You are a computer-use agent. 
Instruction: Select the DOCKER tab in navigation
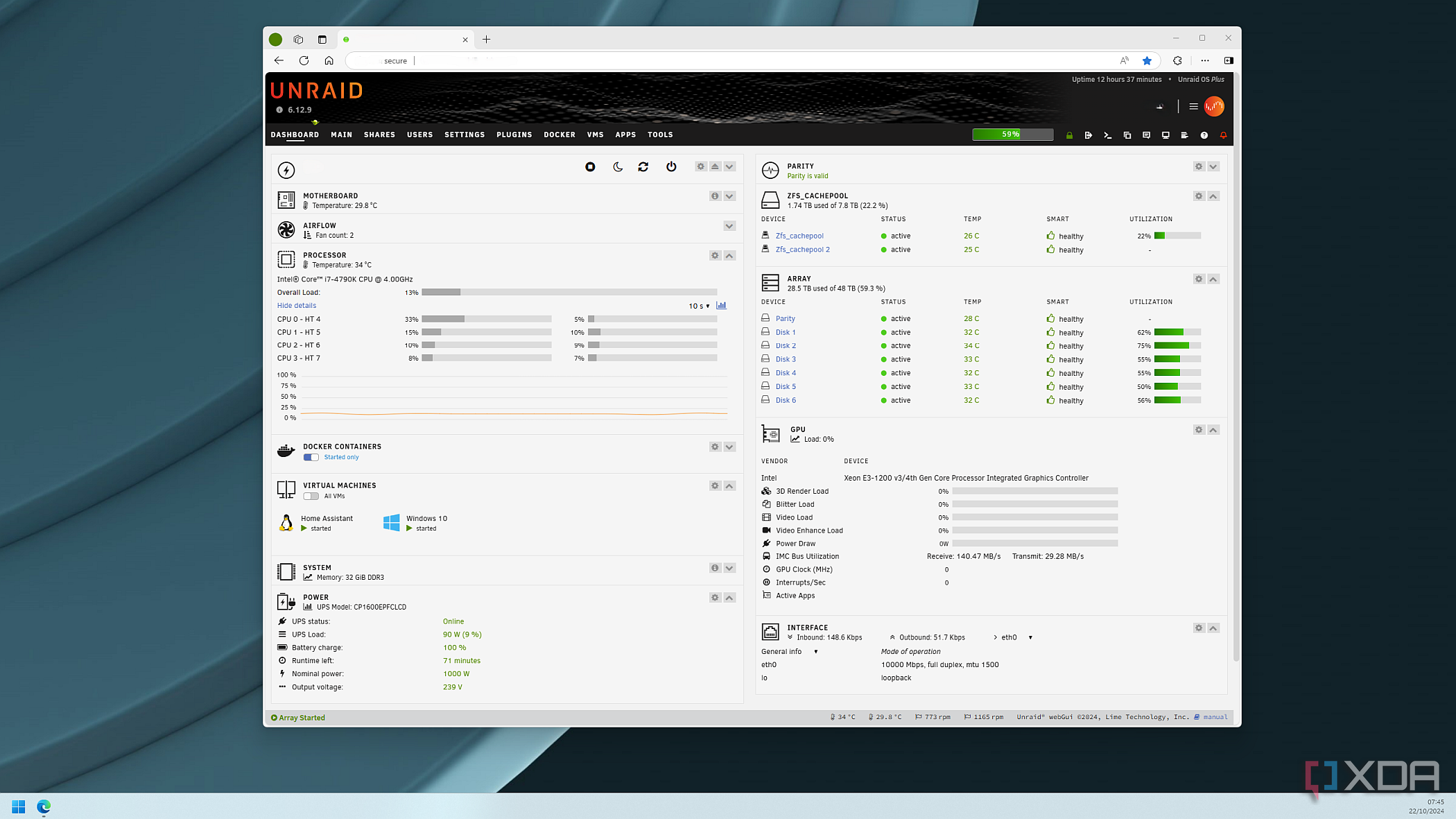coord(558,134)
